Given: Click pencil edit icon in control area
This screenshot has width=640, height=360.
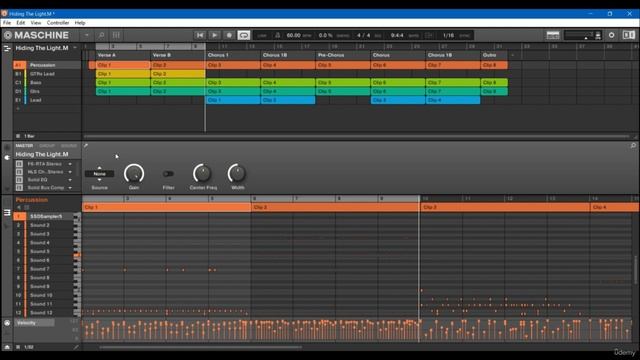Looking at the screenshot, I should pyautogui.click(x=86, y=146).
